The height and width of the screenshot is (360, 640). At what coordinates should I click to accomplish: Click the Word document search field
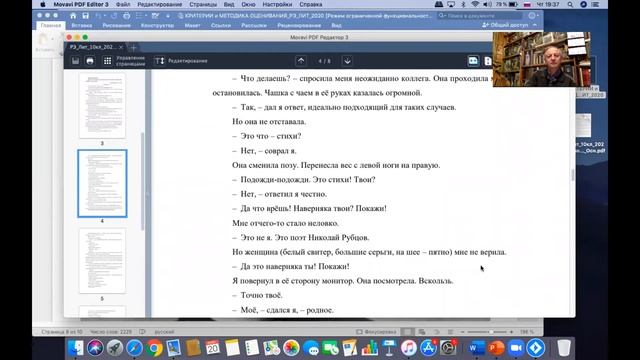click(480, 16)
